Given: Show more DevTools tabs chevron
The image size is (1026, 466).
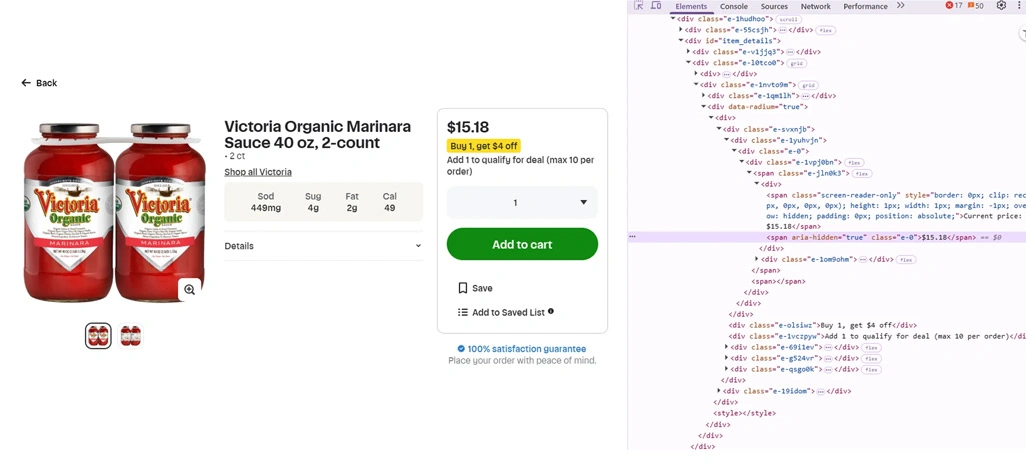Looking at the screenshot, I should click(900, 5).
